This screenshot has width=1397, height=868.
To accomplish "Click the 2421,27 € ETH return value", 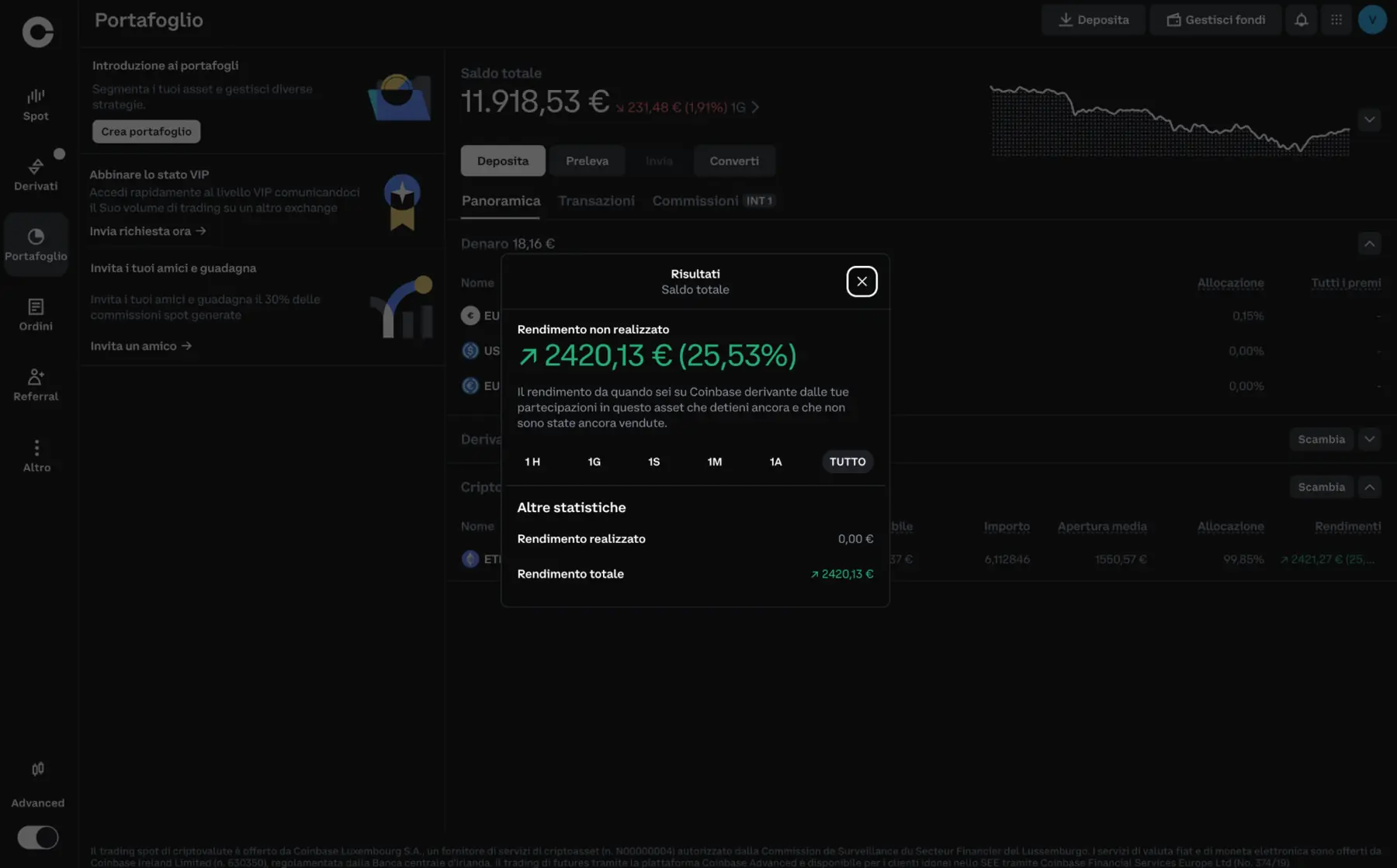I will (x=1327, y=559).
